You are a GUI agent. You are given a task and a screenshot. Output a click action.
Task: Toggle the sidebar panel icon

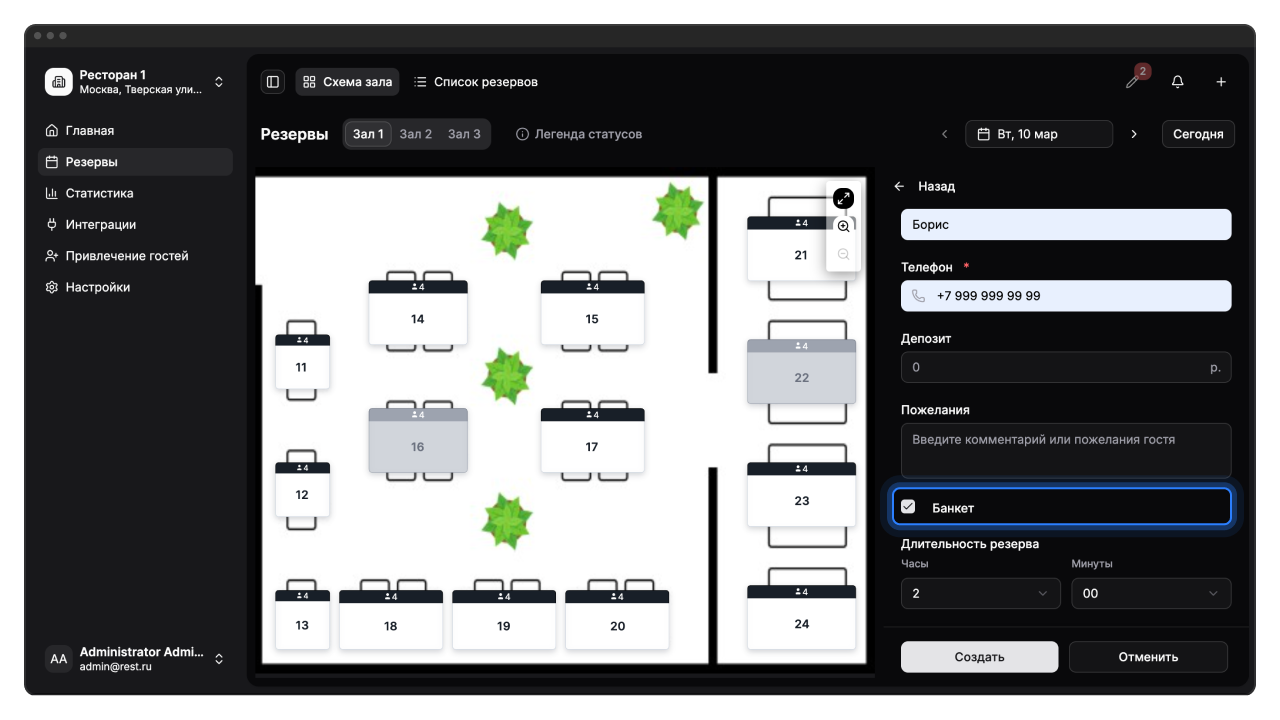272,82
